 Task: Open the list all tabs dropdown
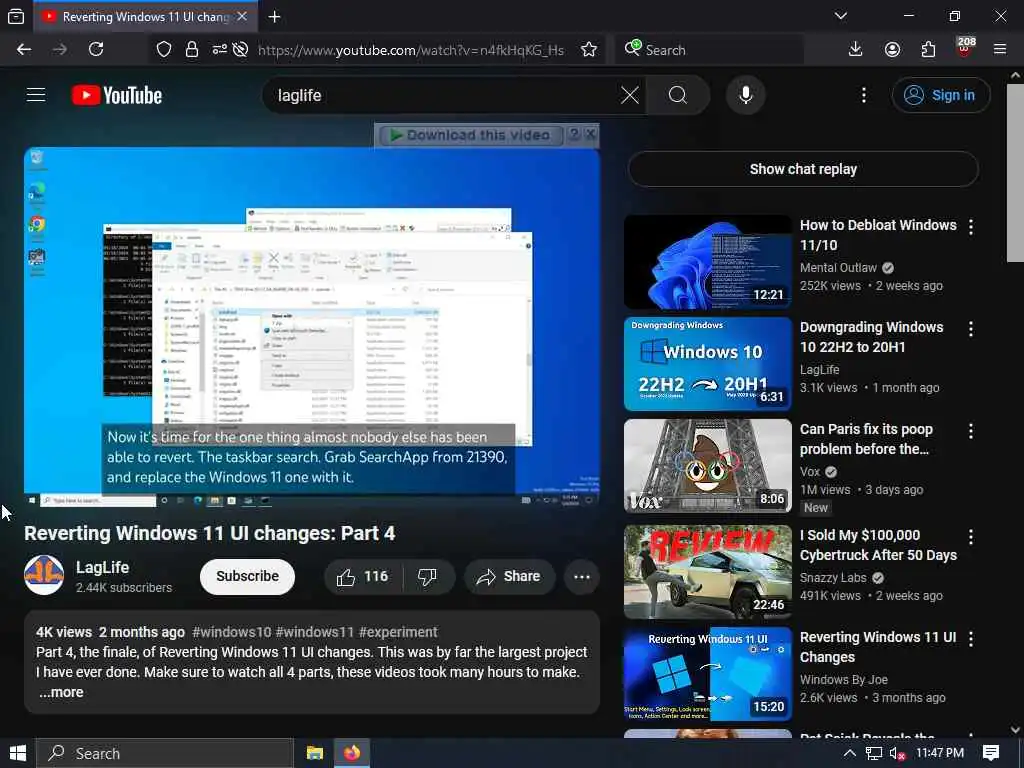pos(841,16)
